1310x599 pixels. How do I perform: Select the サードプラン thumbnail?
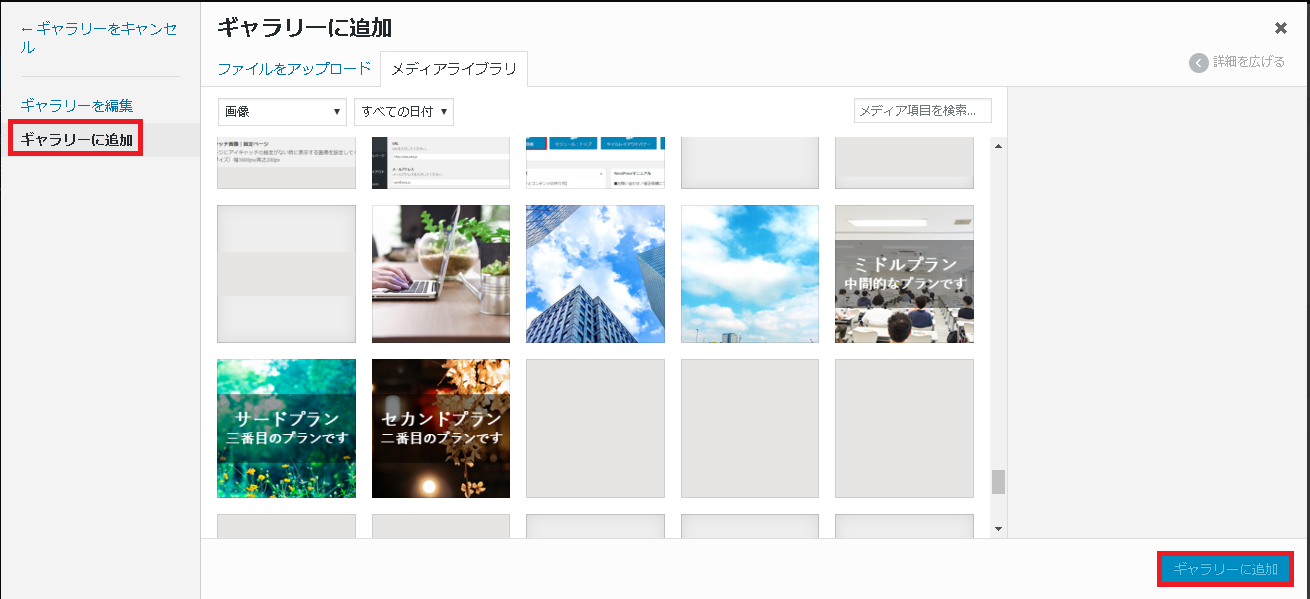point(286,428)
